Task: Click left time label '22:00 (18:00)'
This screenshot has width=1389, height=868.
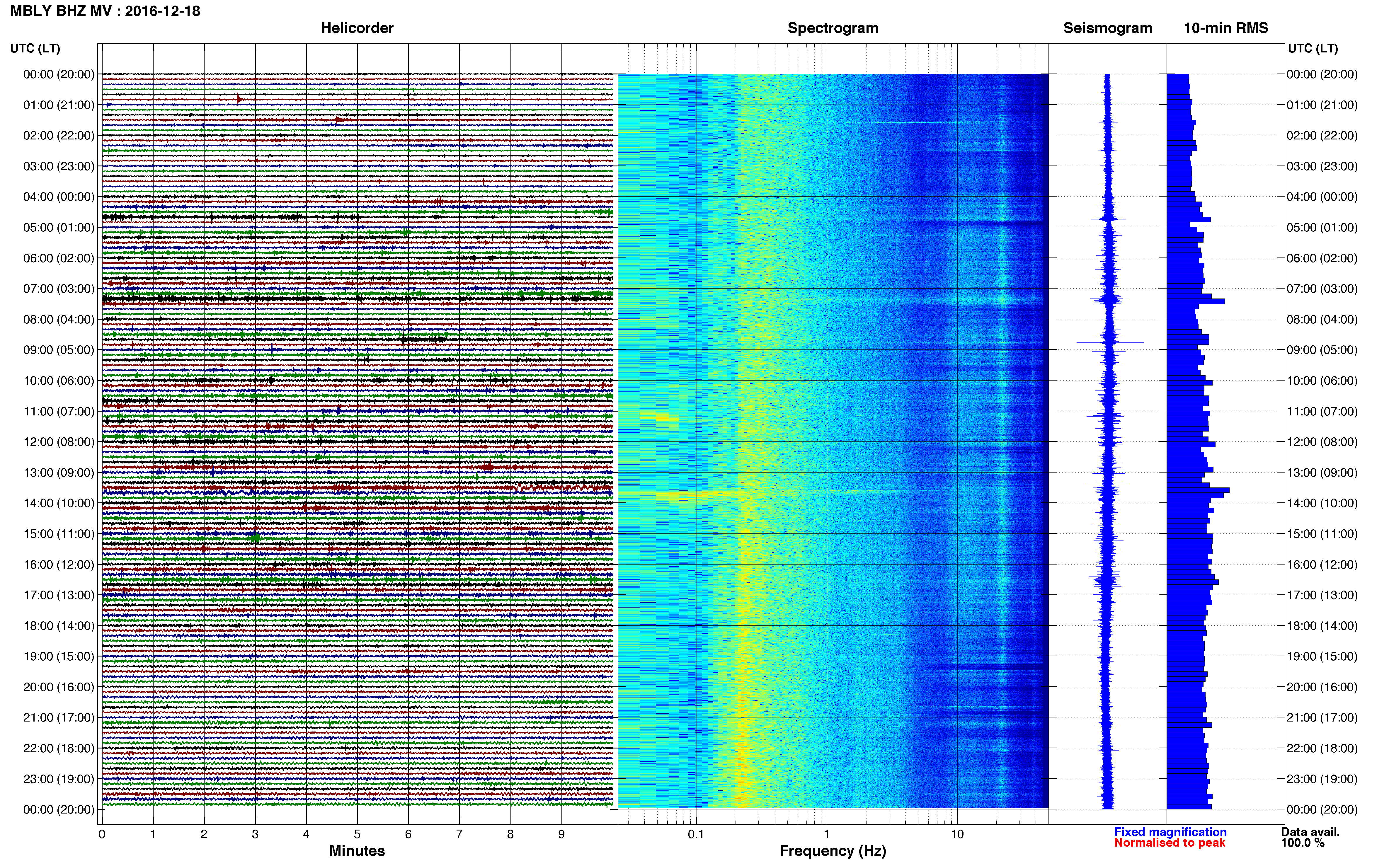Action: pos(59,748)
